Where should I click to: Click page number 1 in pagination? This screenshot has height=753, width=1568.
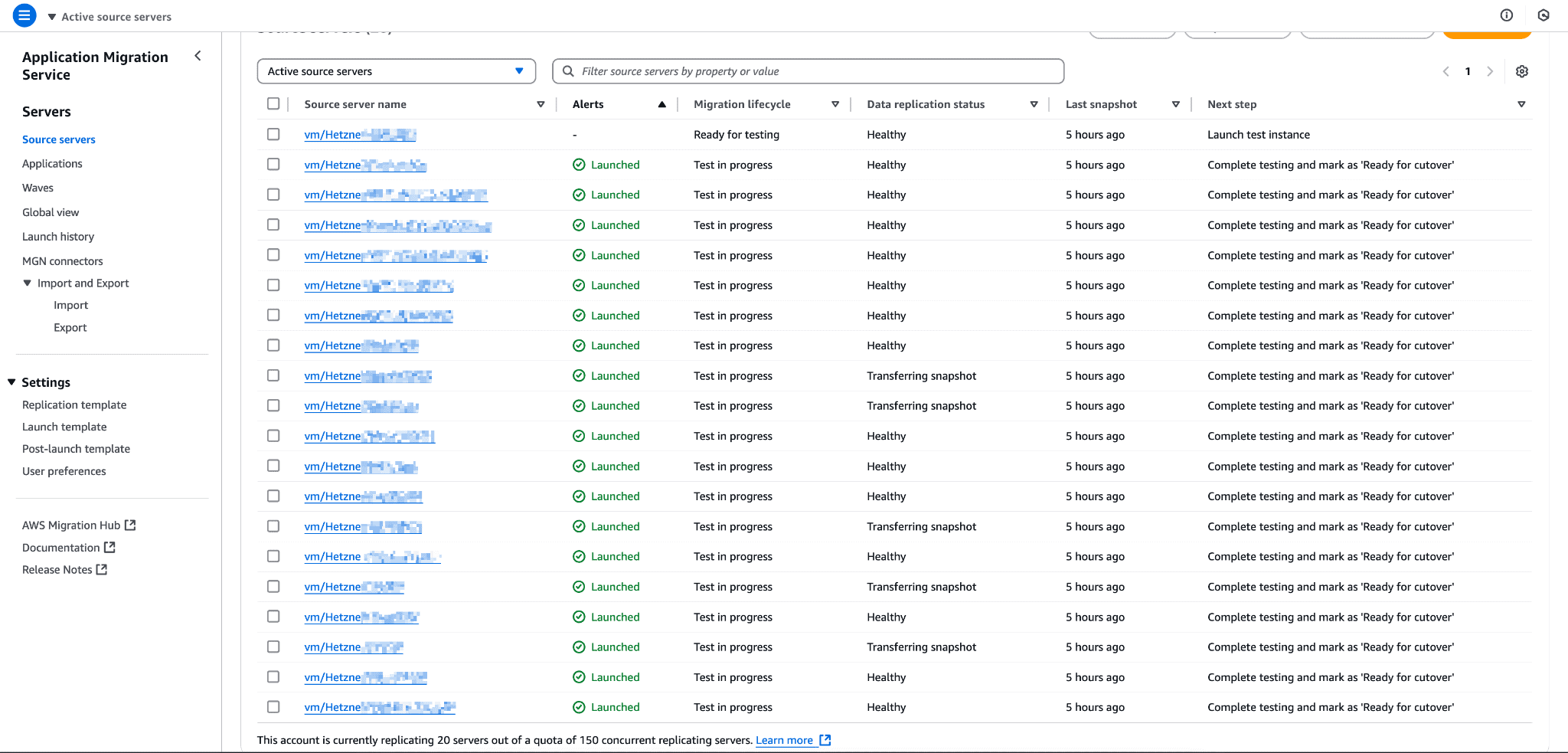(1468, 71)
